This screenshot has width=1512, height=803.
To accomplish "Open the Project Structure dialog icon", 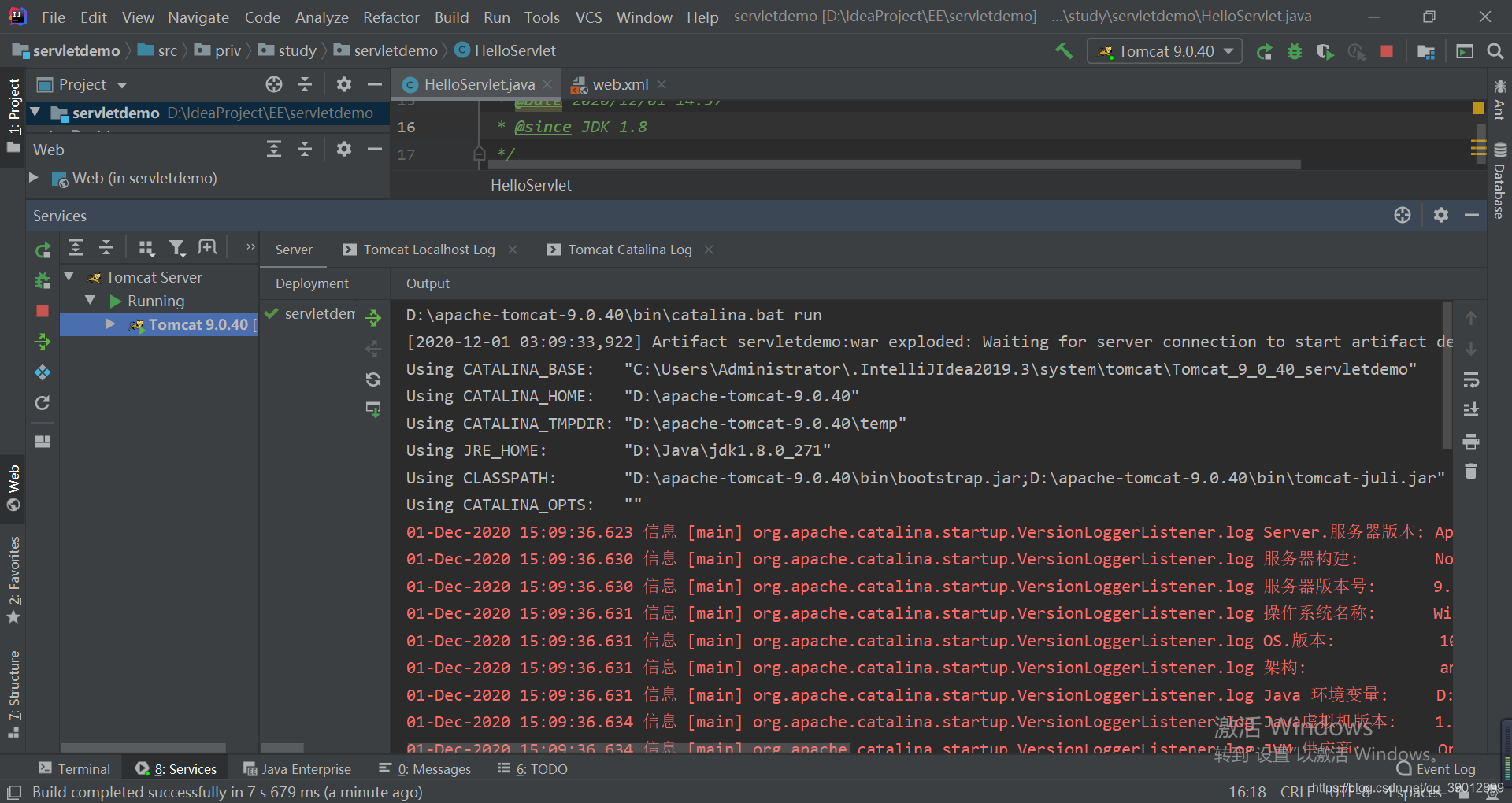I will pyautogui.click(x=1426, y=52).
